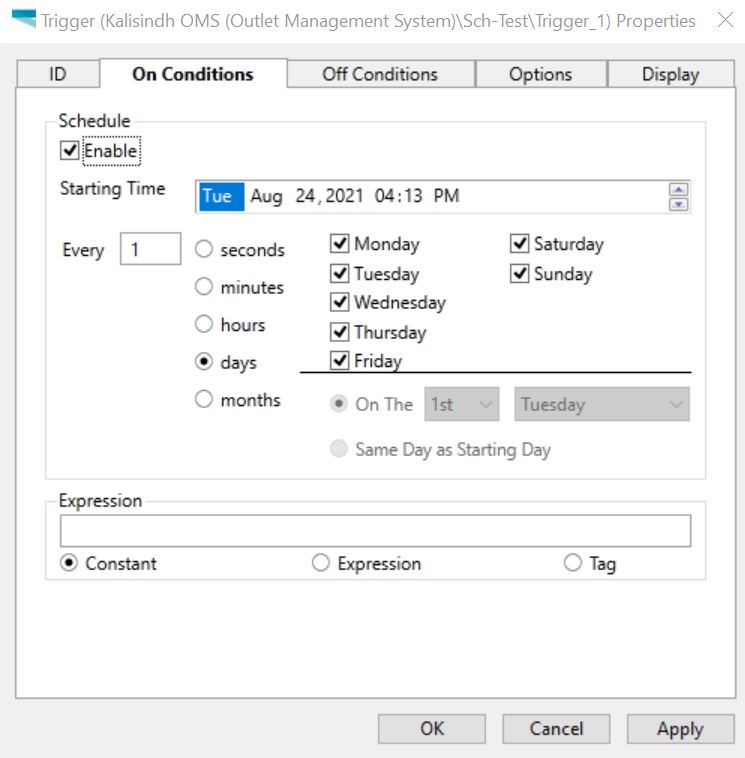Click the application icon in title bar
Image resolution: width=745 pixels, height=758 pixels.
coord(24,19)
